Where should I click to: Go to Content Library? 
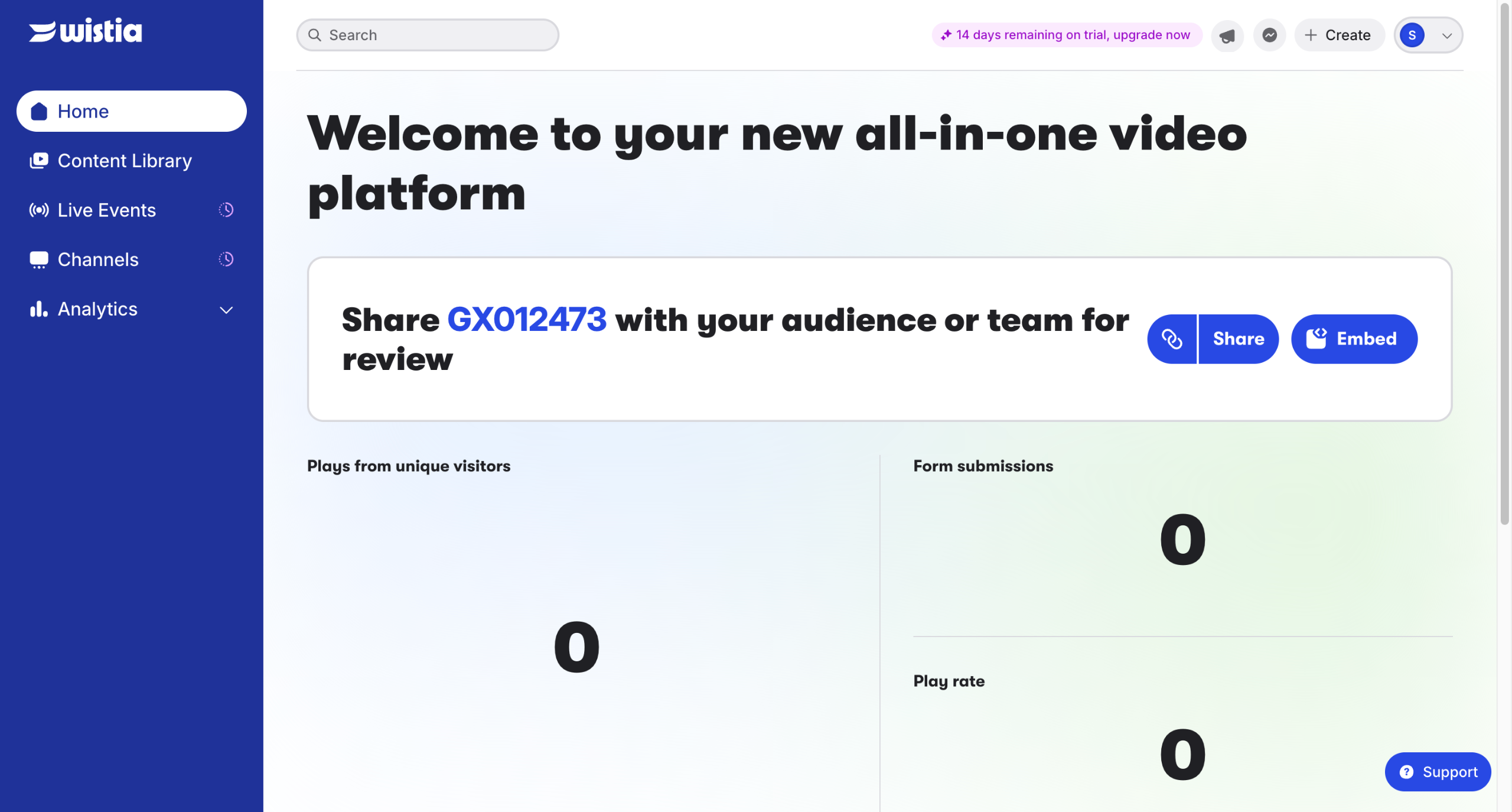(125, 161)
